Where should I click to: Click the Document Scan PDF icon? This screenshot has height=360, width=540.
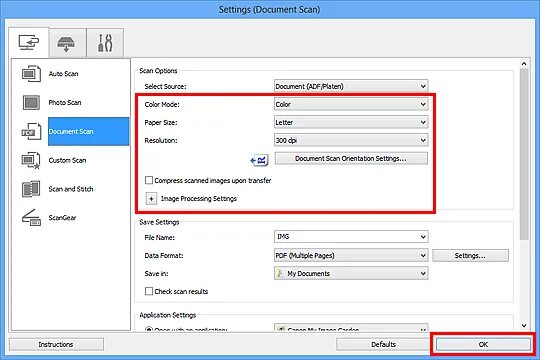31,132
